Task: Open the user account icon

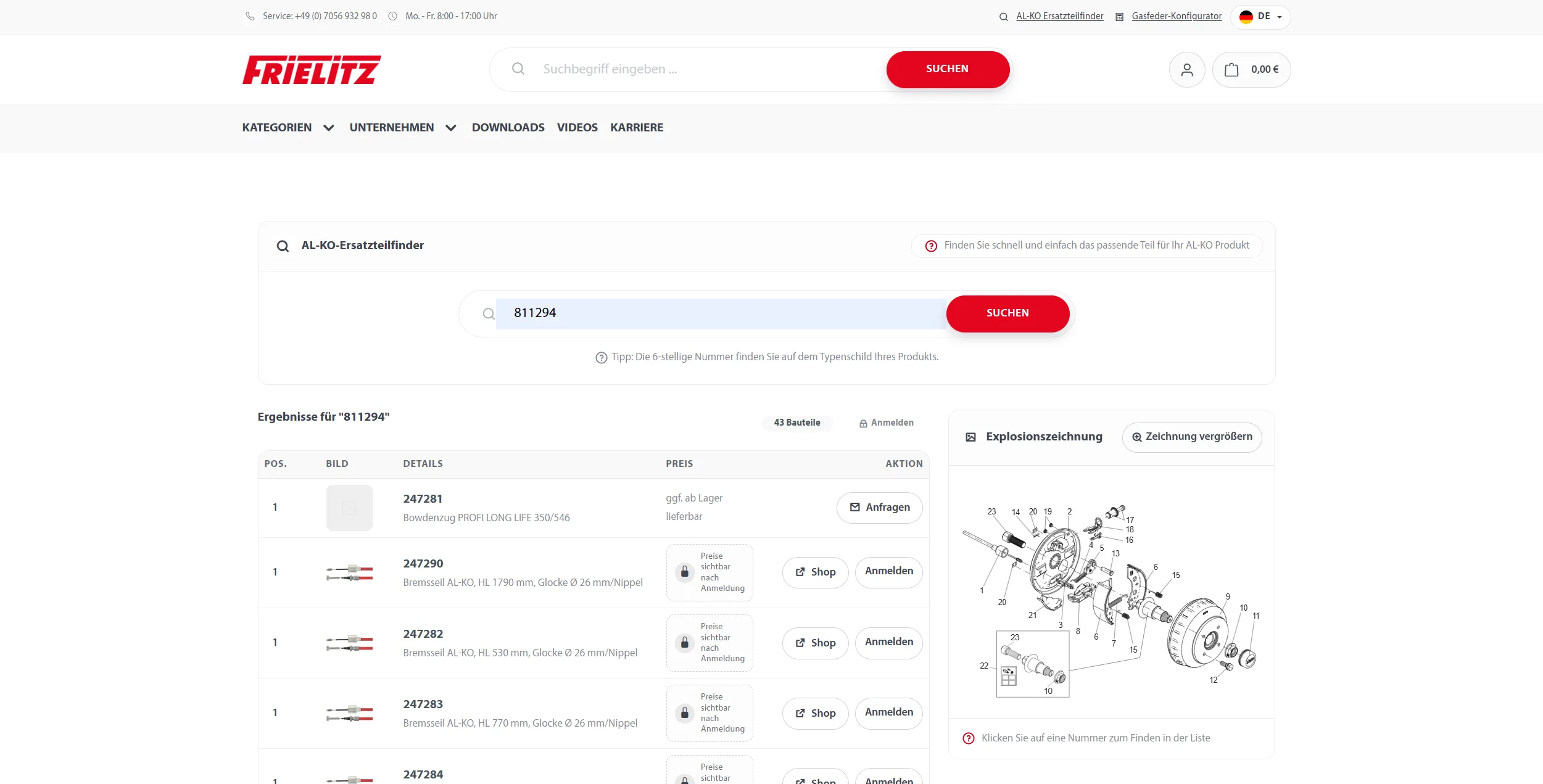Action: 1186,70
